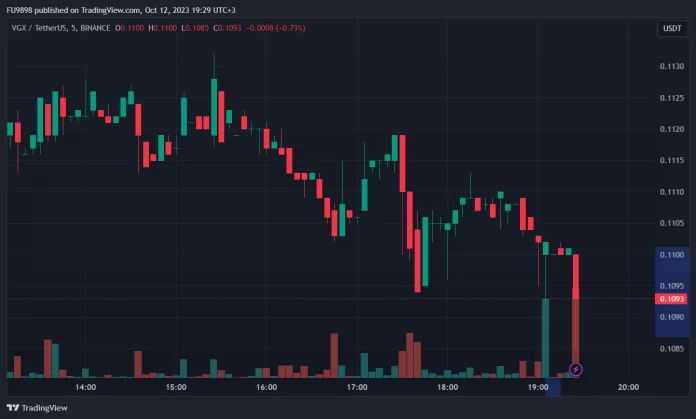Image resolution: width=696 pixels, height=419 pixels.
Task: Click the 0.1115 price scale label
Action: pos(672,161)
